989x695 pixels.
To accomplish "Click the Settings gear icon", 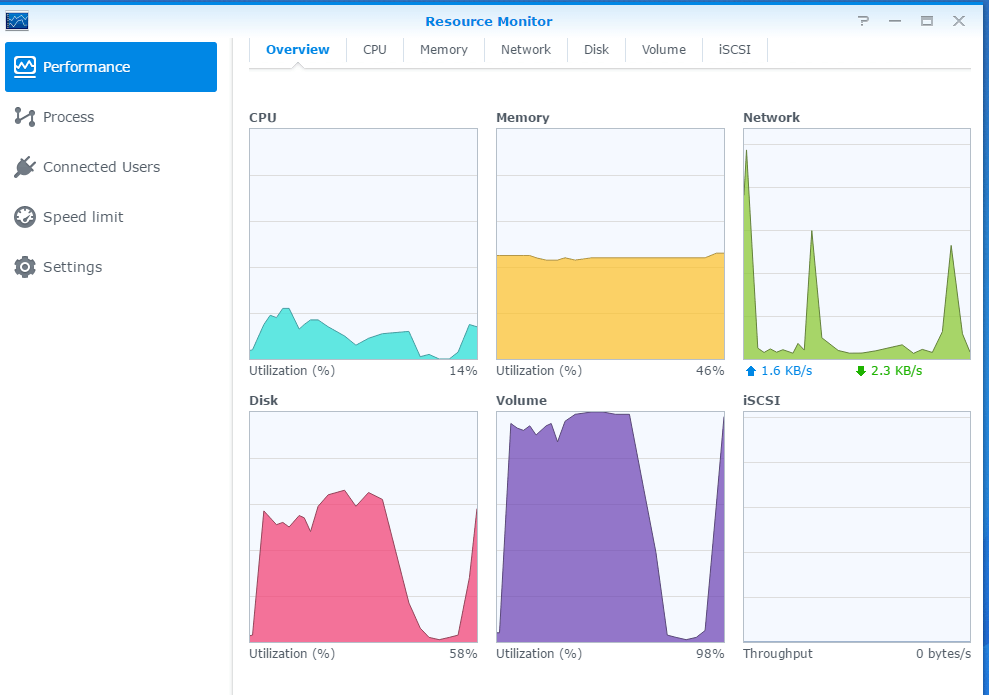I will [x=25, y=267].
